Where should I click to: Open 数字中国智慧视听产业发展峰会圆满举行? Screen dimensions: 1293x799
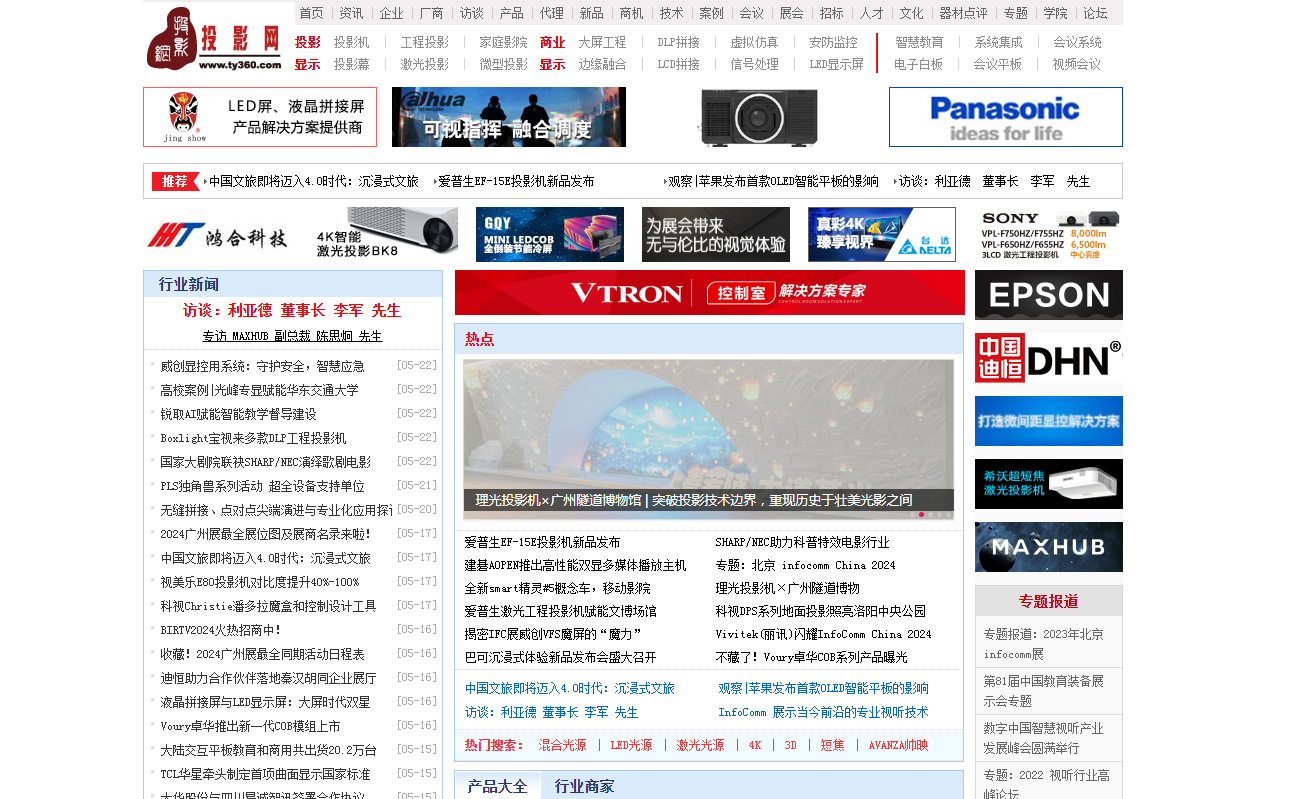coord(1043,738)
